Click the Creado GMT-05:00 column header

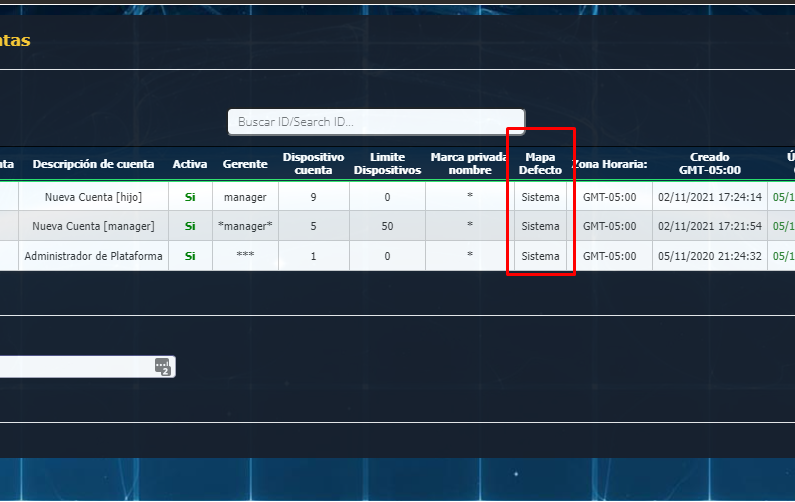tap(709, 163)
